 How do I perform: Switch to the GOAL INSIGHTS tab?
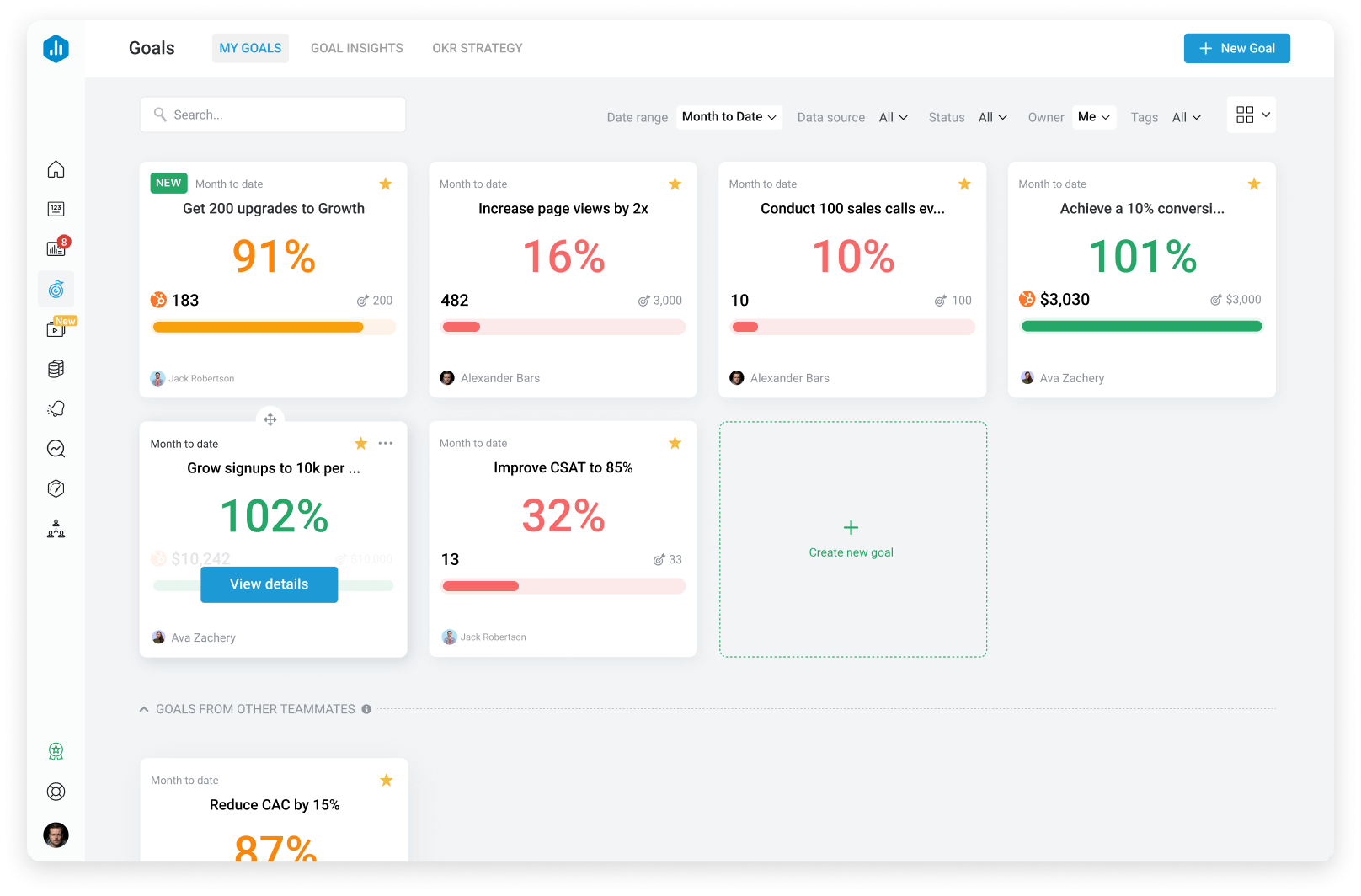[356, 48]
